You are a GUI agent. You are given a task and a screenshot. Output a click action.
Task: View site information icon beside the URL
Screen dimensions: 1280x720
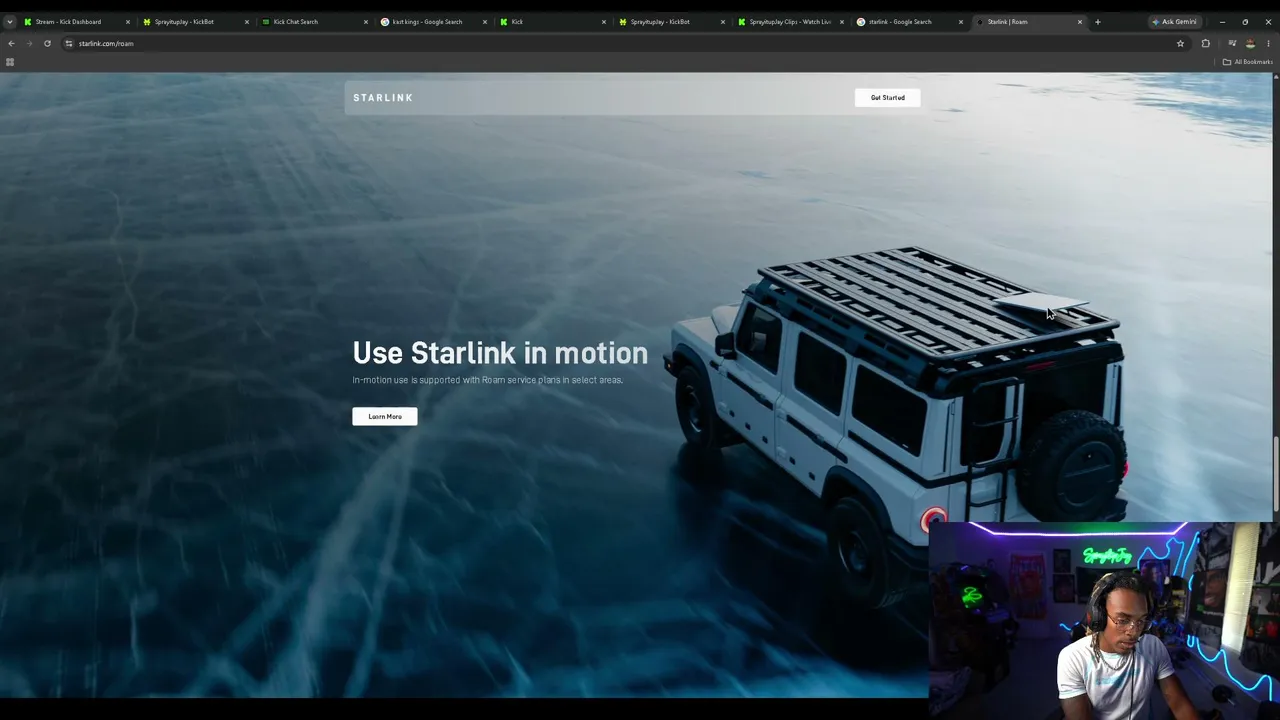click(x=69, y=44)
